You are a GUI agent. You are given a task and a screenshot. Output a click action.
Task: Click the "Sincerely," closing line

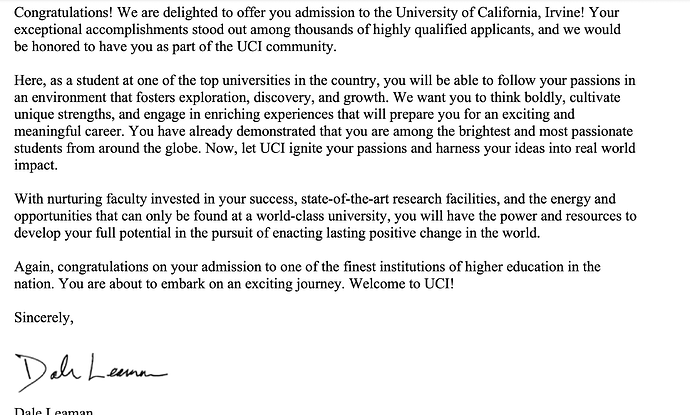click(44, 319)
